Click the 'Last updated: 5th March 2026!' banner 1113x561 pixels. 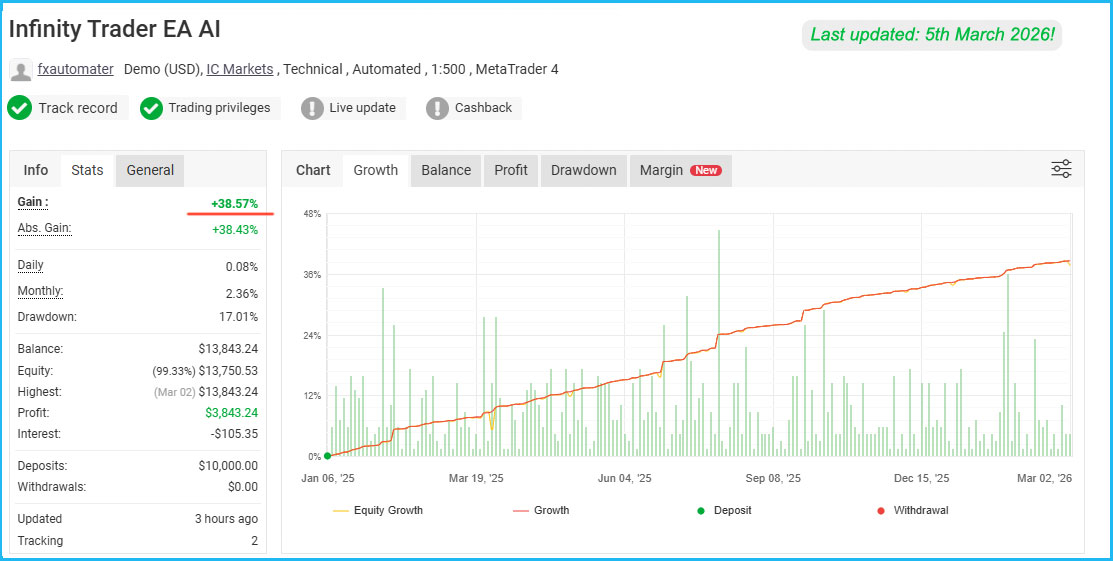point(932,35)
